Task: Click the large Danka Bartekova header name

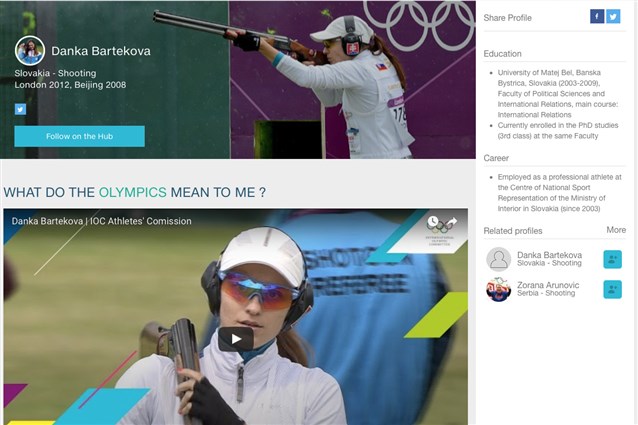Action: tap(101, 51)
